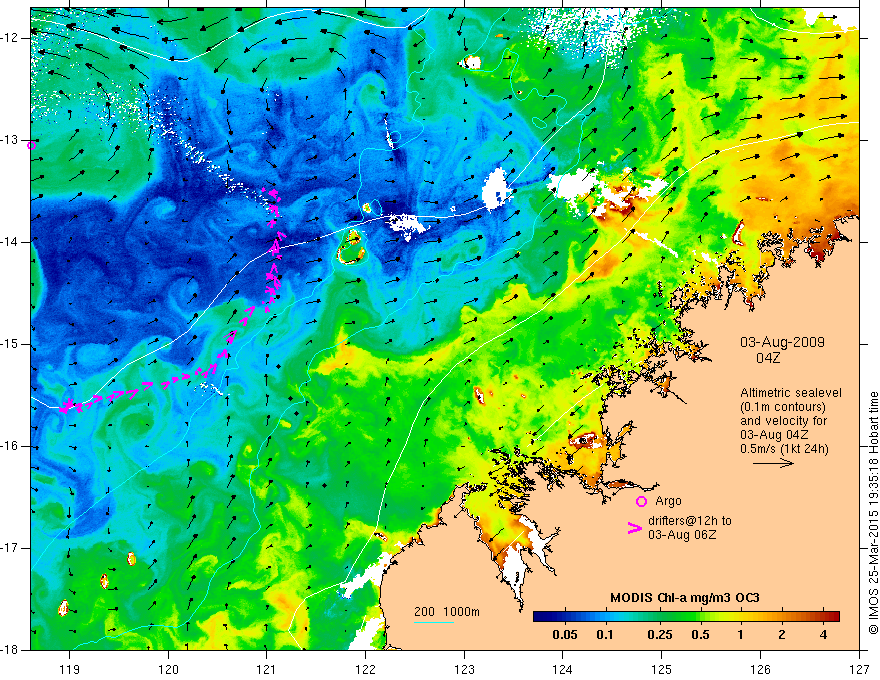The height and width of the screenshot is (680, 880).
Task: Click the 'Argo' legend label
Action: (668, 501)
